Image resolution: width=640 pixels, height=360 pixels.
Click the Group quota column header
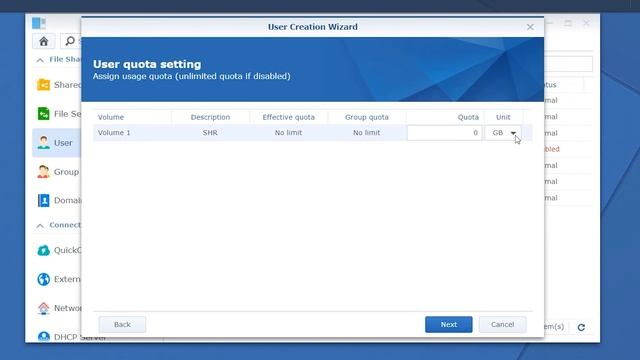[x=367, y=117]
